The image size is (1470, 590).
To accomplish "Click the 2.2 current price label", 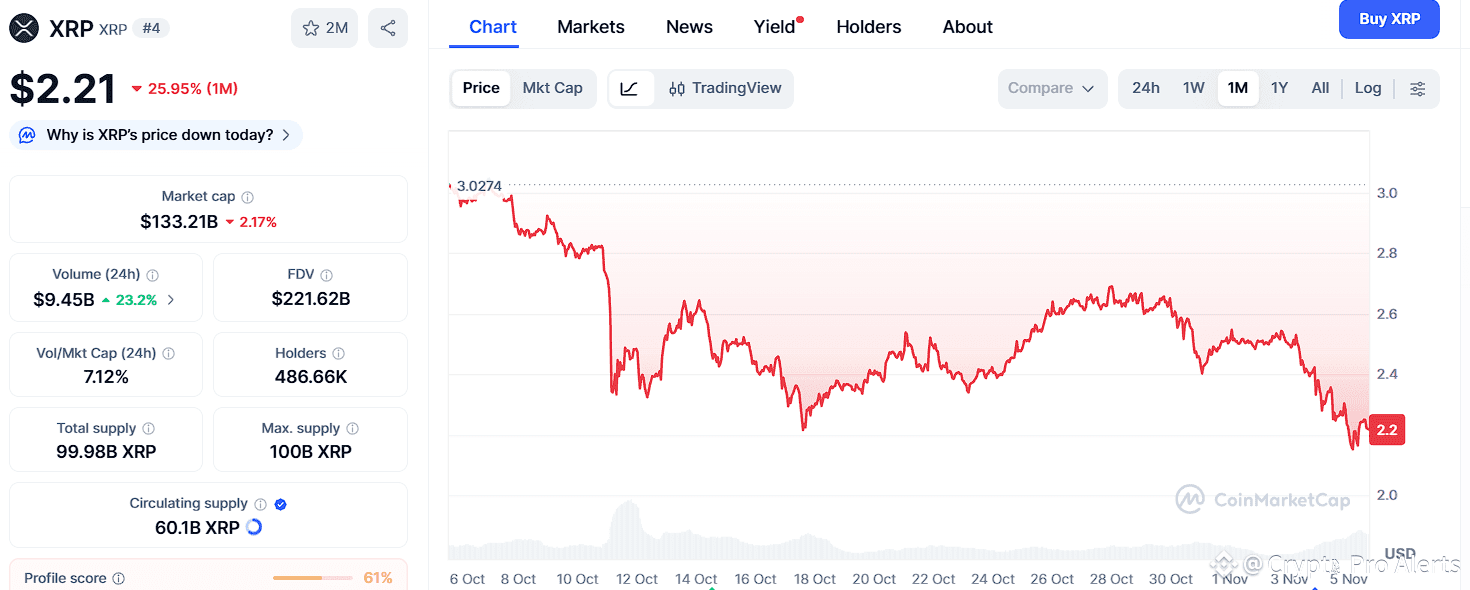I will point(1387,431).
